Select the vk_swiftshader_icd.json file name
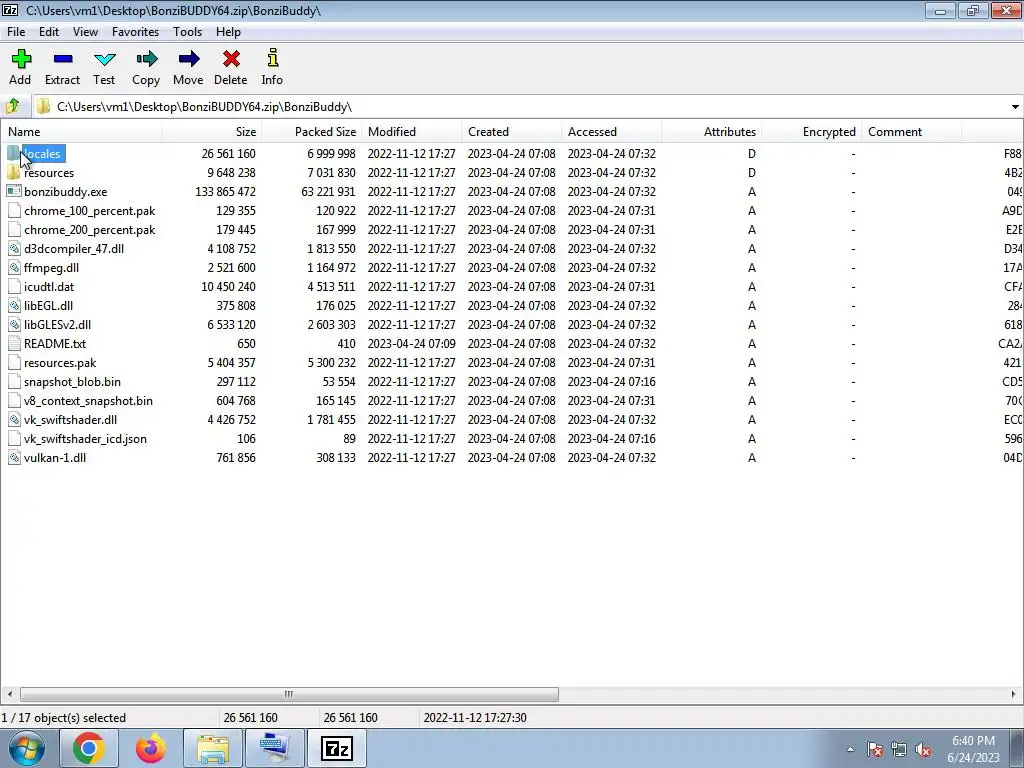Viewport: 1024px width, 768px height. pyautogui.click(x=86, y=439)
